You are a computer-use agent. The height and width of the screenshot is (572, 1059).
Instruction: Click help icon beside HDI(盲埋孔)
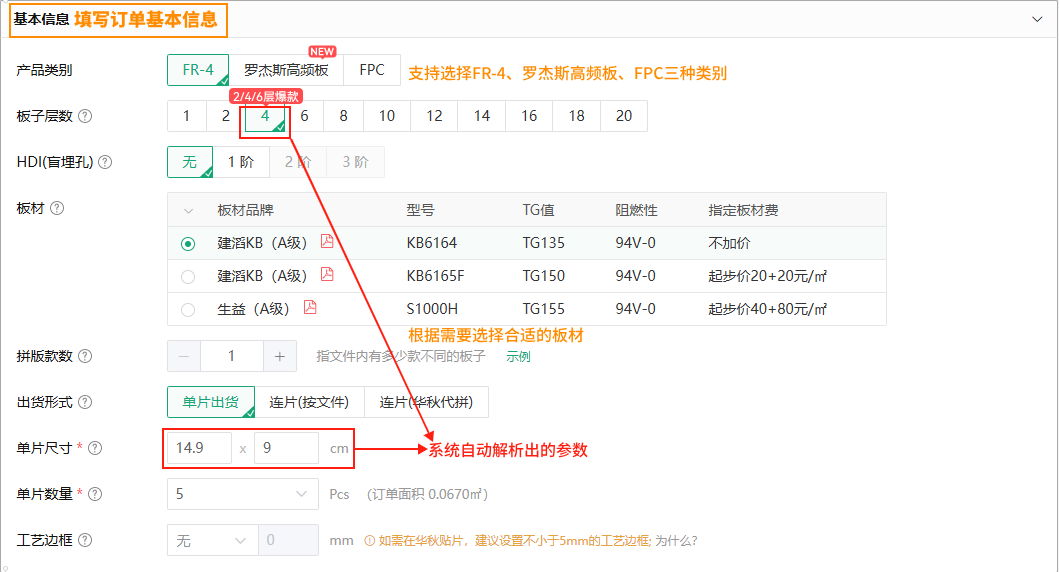tap(105, 162)
